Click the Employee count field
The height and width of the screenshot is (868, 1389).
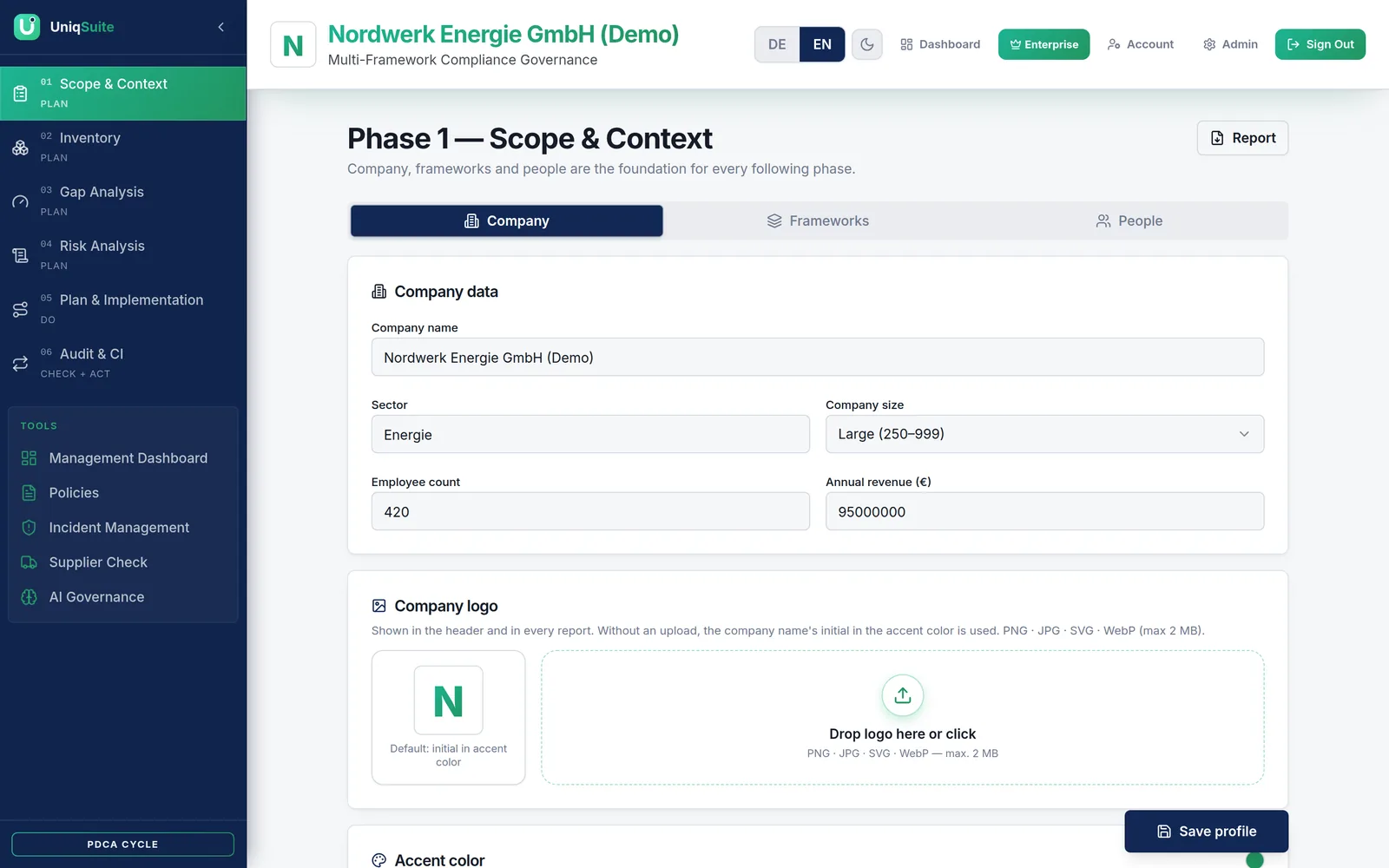tap(590, 511)
